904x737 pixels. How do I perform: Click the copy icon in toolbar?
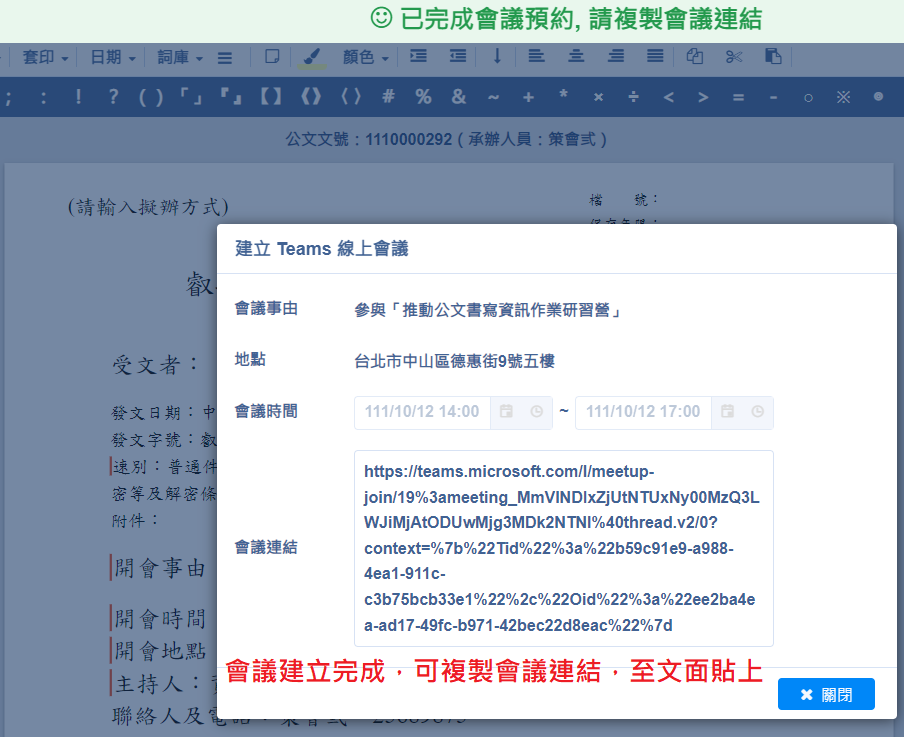click(x=695, y=57)
